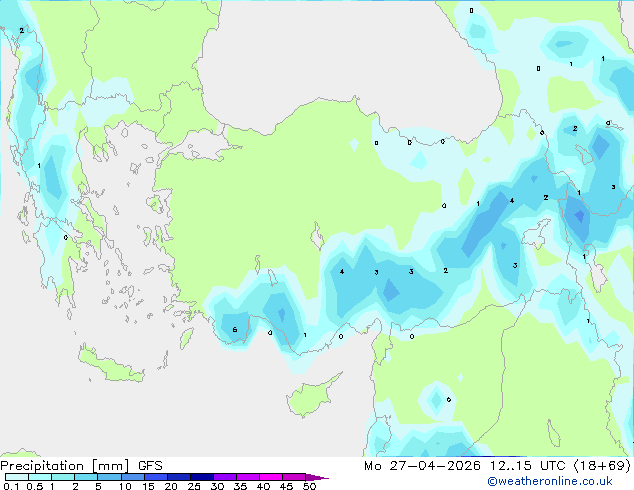The image size is (634, 490).
Task: Click the legend value '15'
Action: point(148,486)
